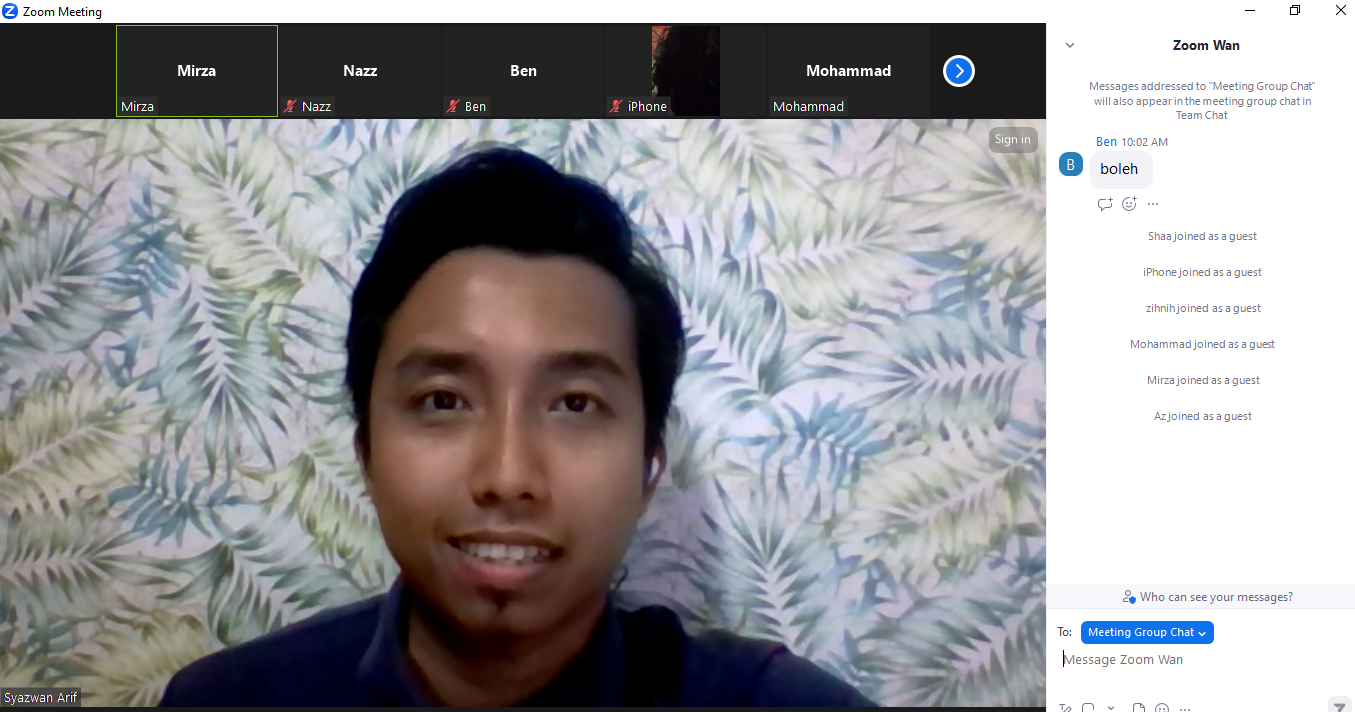This screenshot has height=712, width=1355.
Task: Select Mirza's participant video tile
Action: 197,71
